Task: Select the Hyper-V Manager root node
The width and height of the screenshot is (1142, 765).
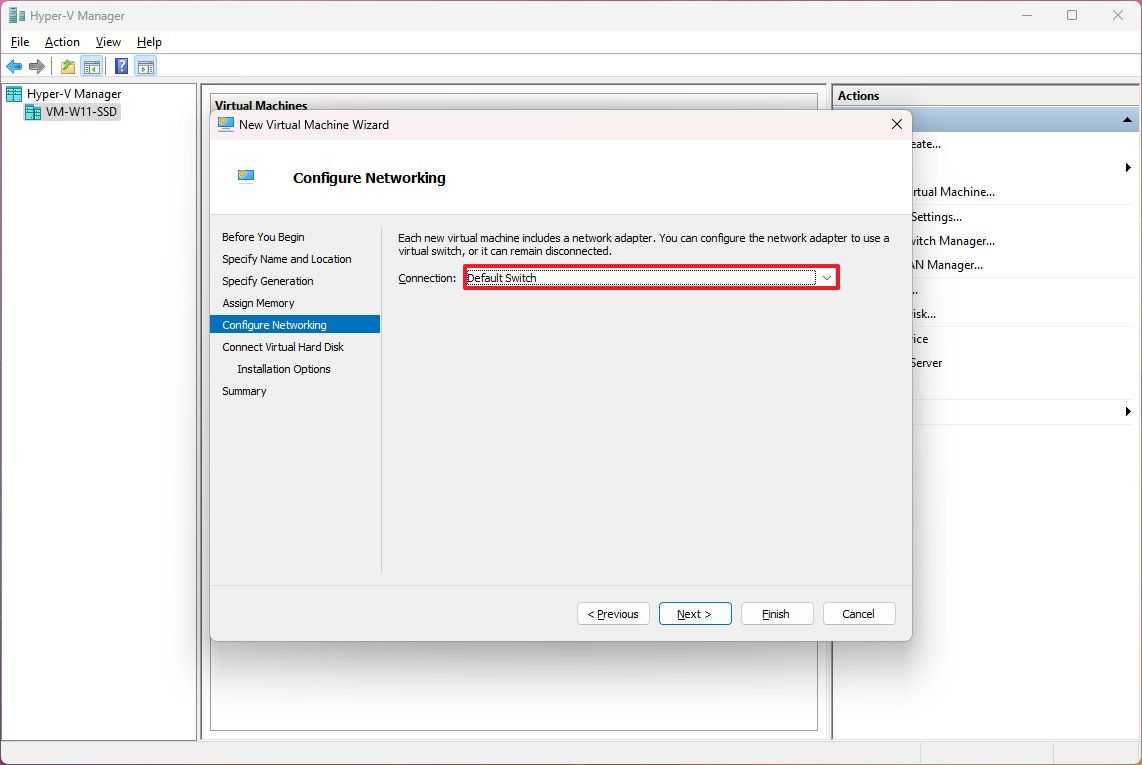Action: point(73,94)
